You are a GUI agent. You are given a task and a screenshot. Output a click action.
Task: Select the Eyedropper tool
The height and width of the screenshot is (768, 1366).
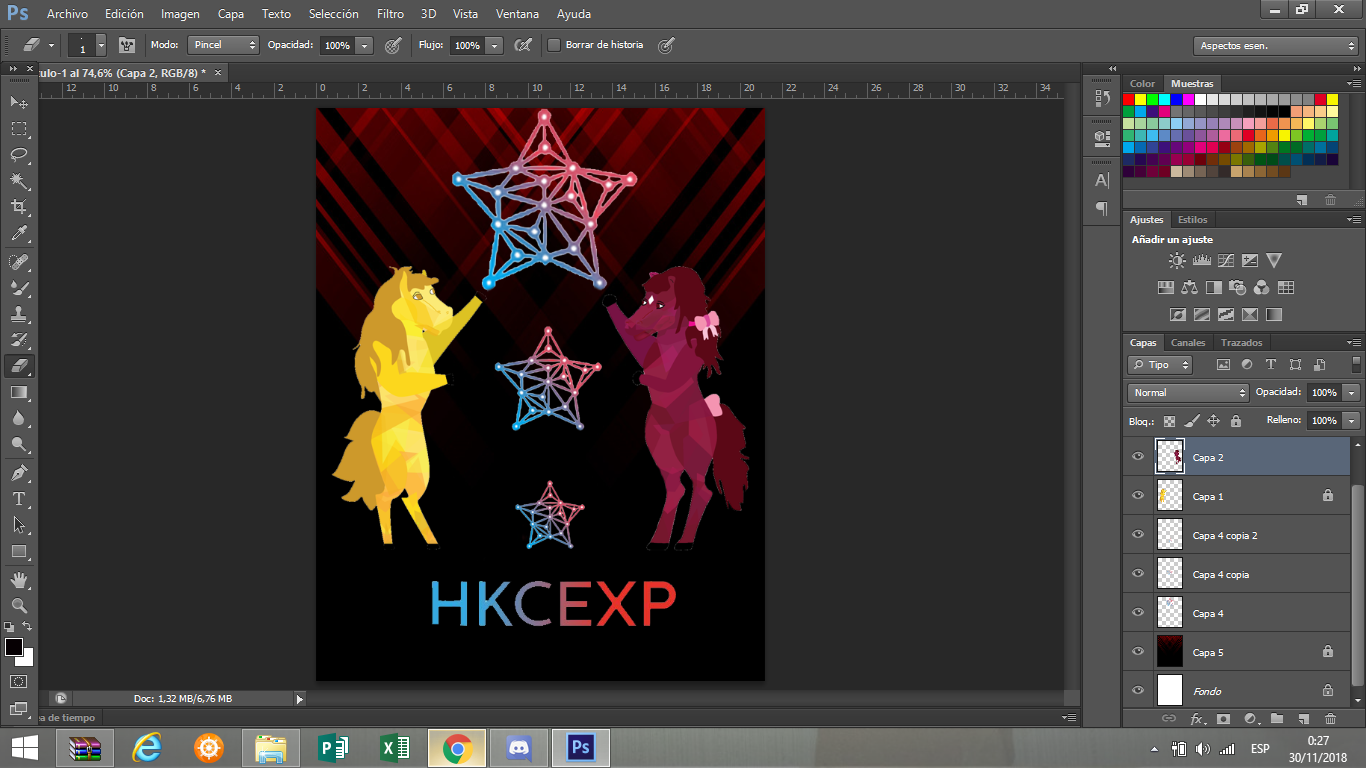18,234
